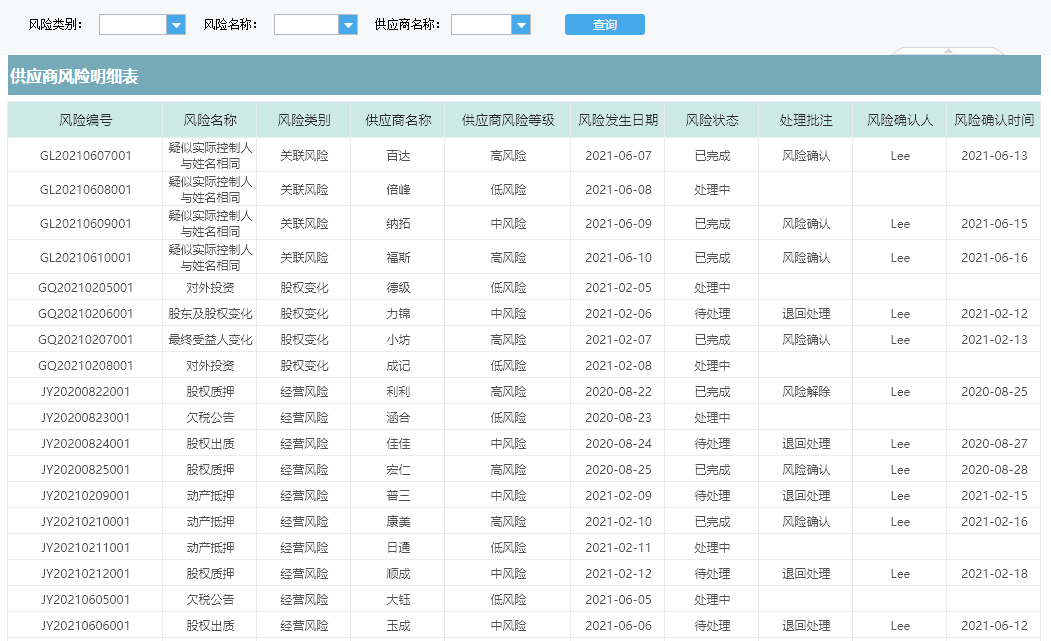Click 最终受益人变化 risk name cell
The height and width of the screenshot is (641, 1051).
coord(210,340)
